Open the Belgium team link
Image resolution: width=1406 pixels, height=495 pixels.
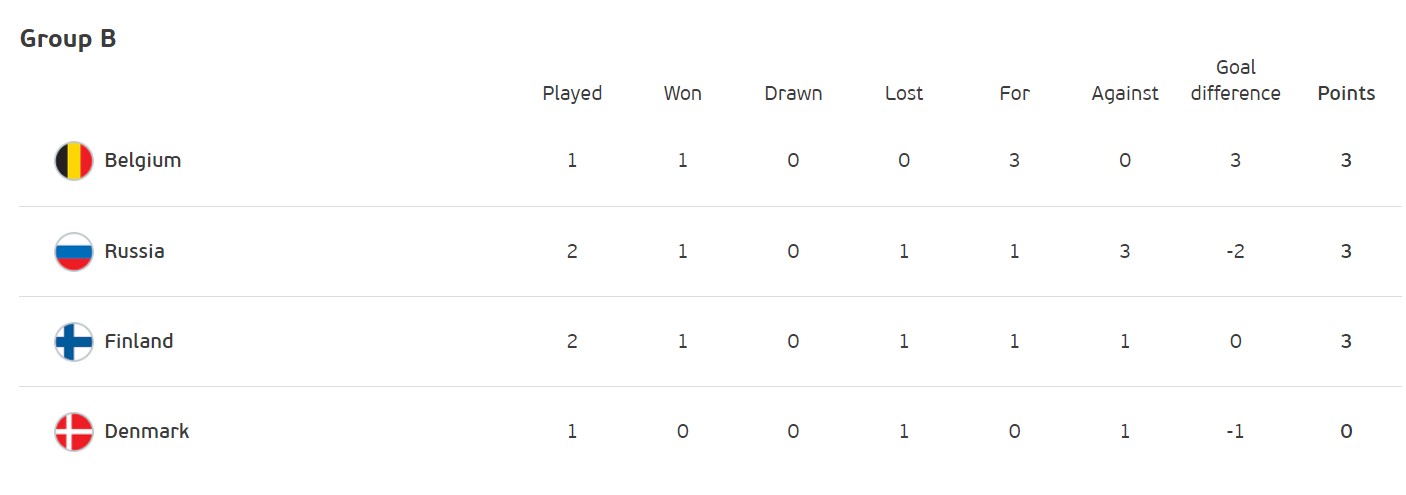coord(143,160)
